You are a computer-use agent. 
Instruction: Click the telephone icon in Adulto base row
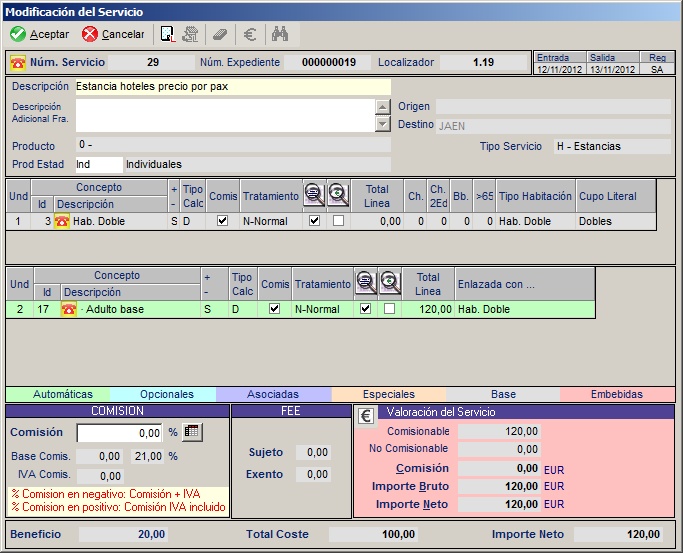69,309
